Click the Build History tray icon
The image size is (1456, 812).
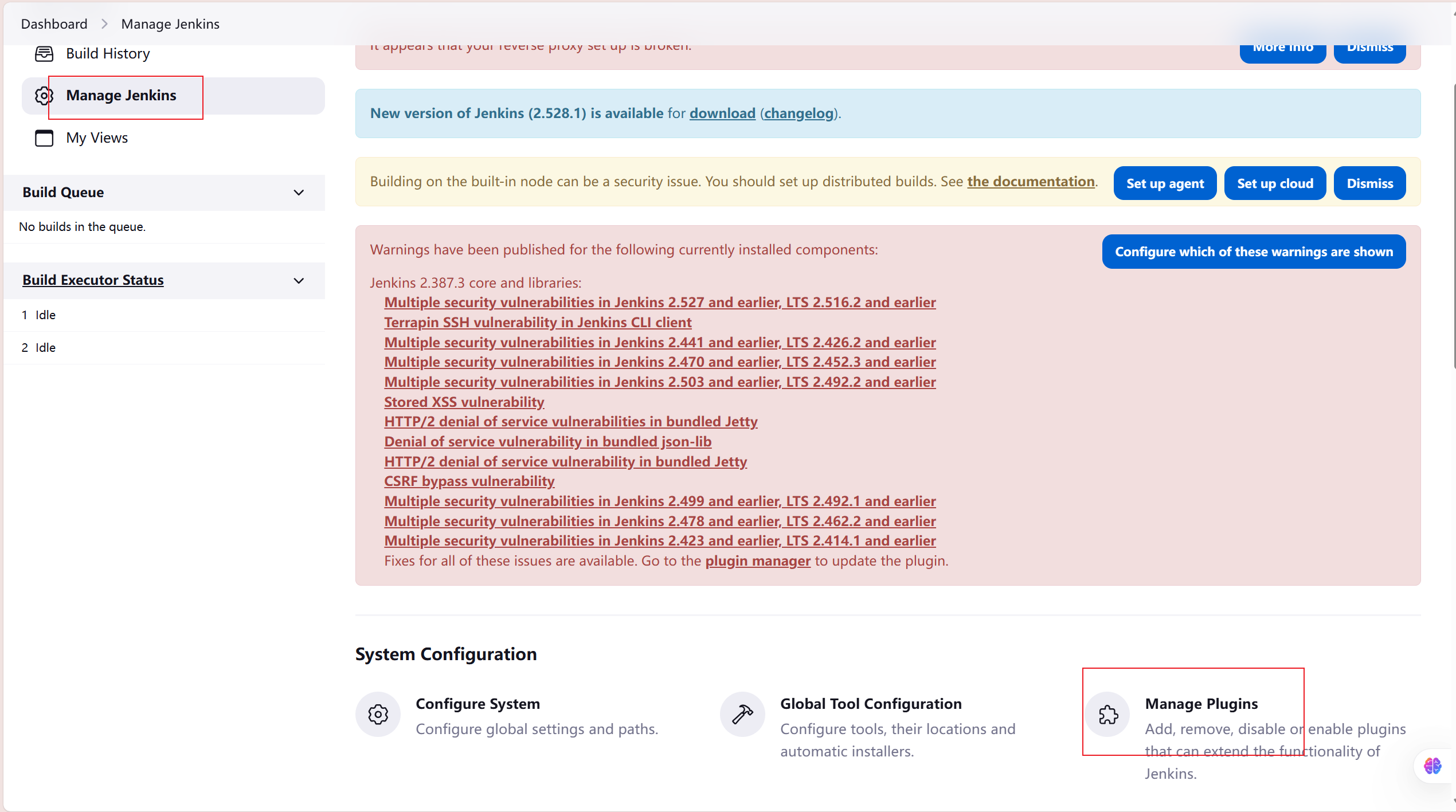pyautogui.click(x=44, y=54)
